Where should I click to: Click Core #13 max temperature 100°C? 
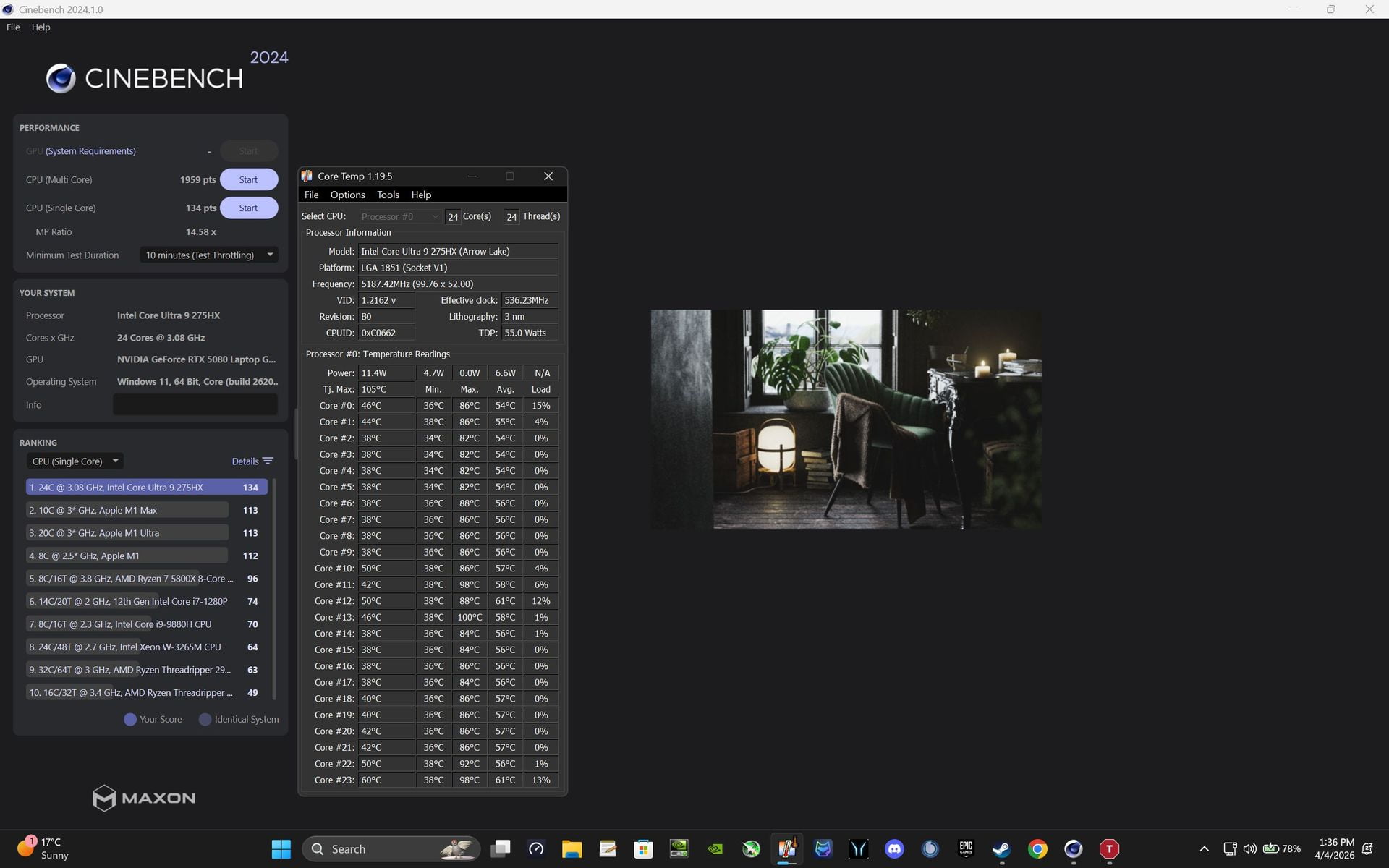click(470, 617)
